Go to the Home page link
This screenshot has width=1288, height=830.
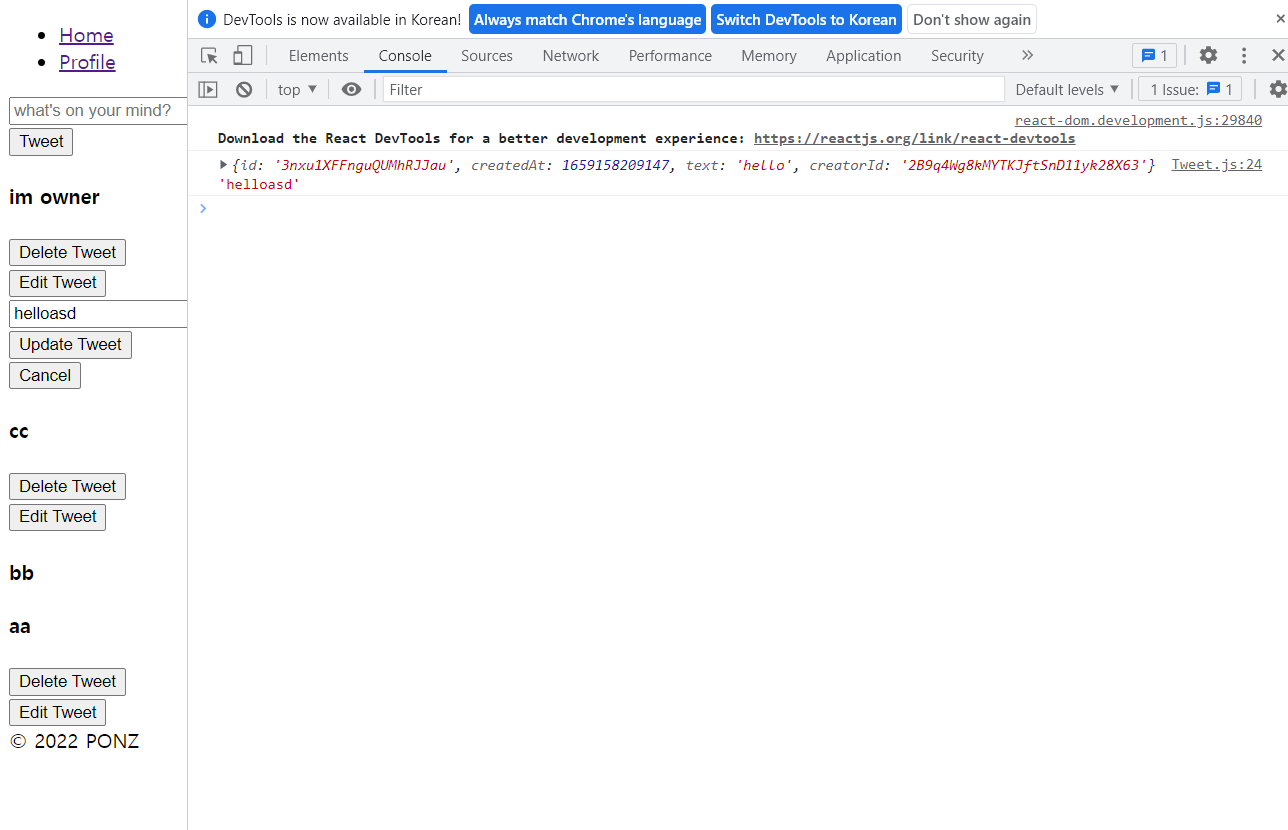[x=86, y=35]
